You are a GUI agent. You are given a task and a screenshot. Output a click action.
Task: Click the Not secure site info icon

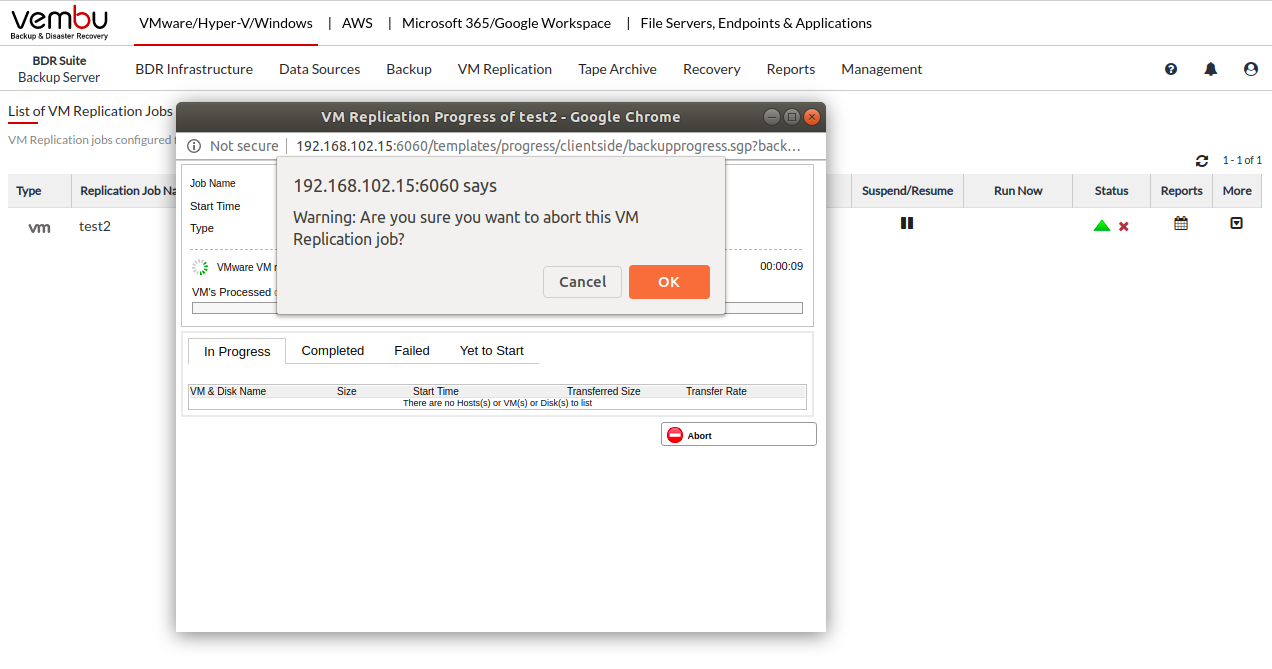(x=194, y=146)
